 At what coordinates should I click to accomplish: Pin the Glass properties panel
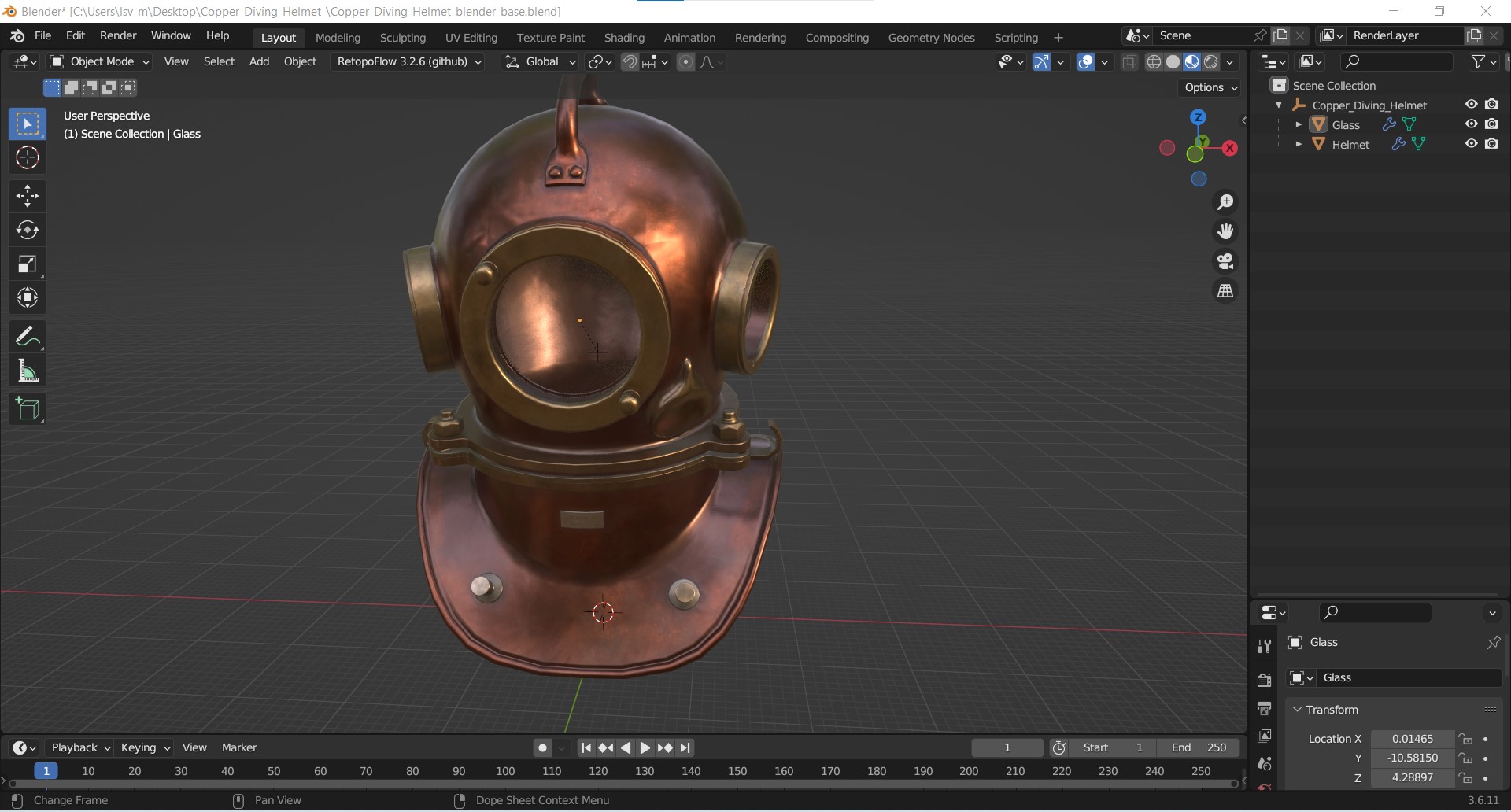coord(1493,643)
